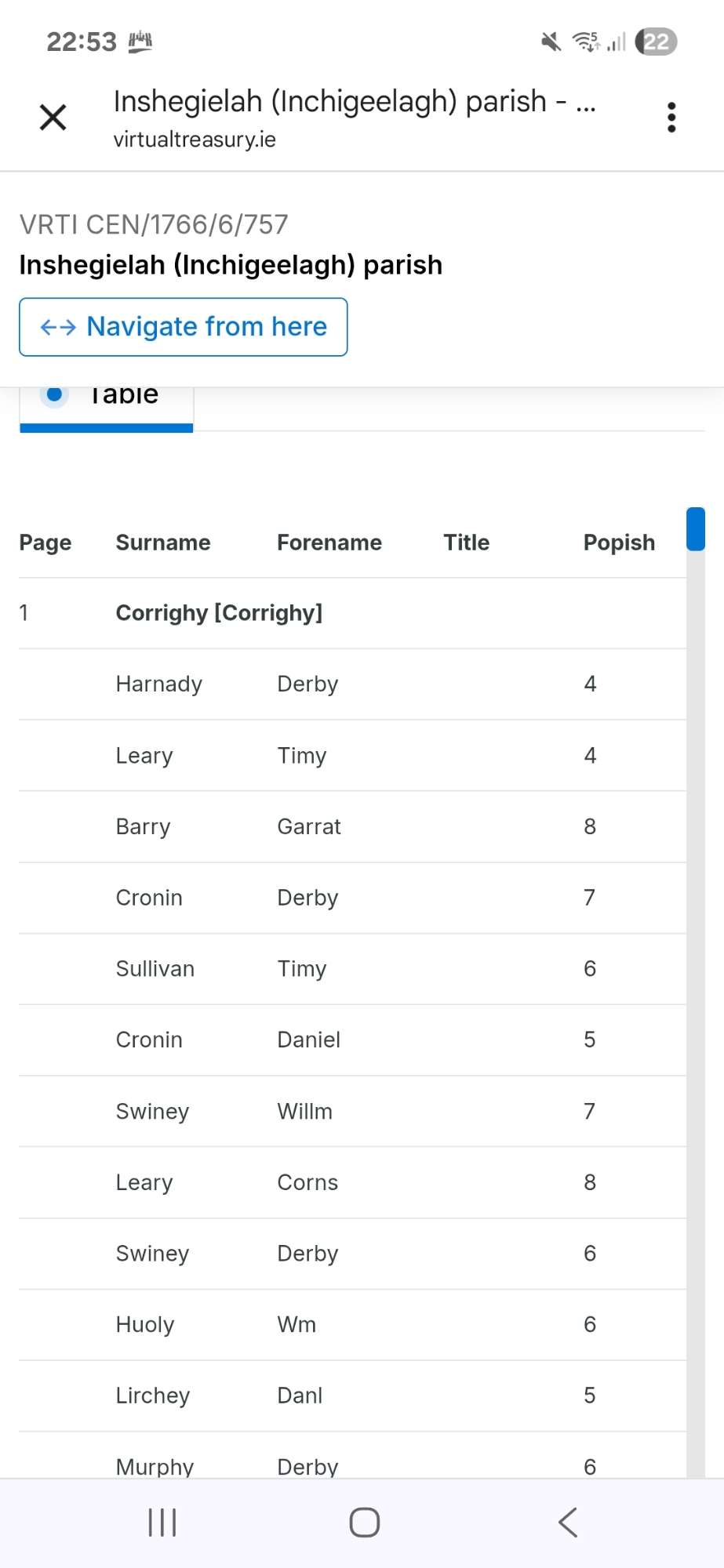The width and height of the screenshot is (724, 1568).
Task: Tap the Android home button
Action: pos(364,1523)
